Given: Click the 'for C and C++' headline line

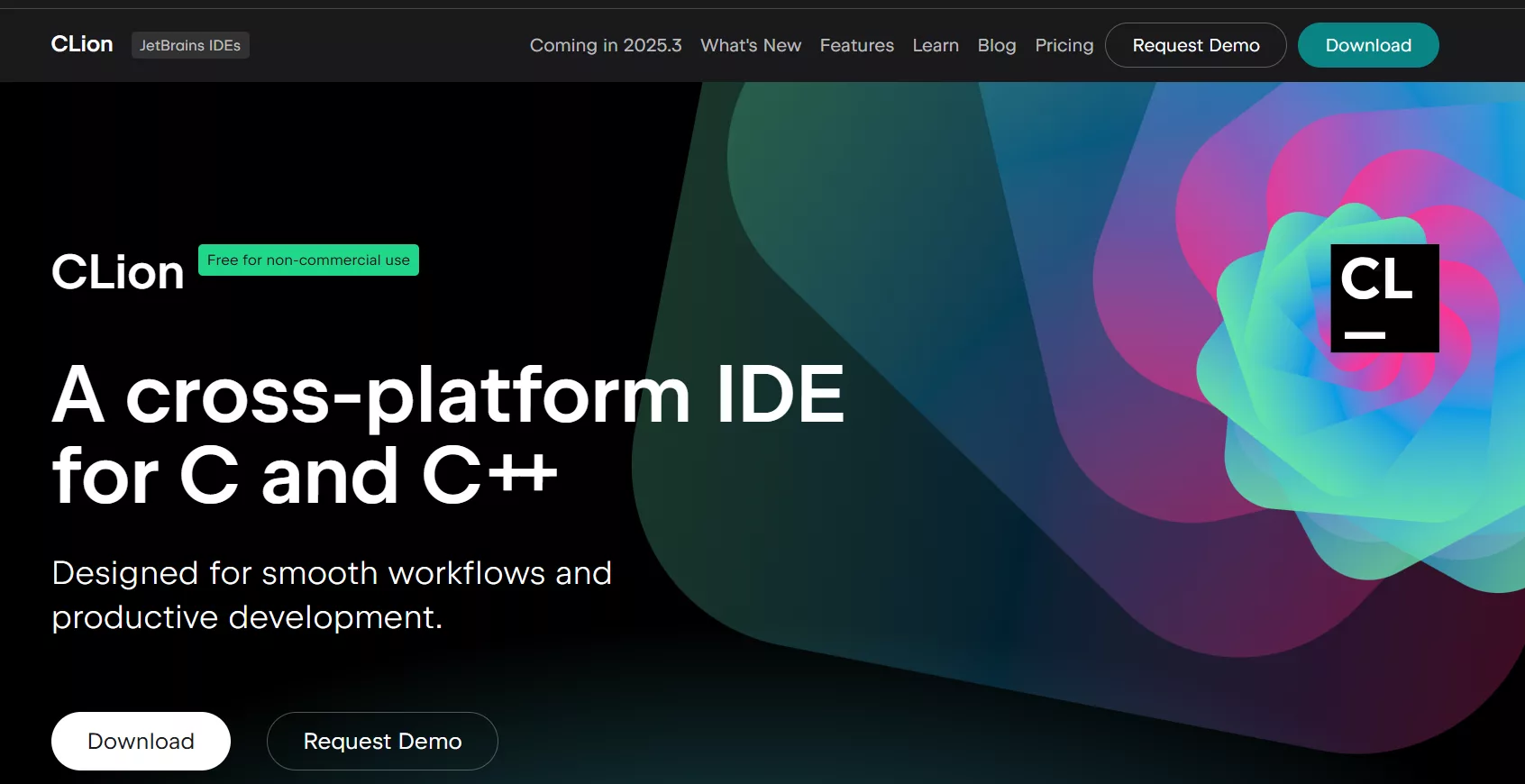Looking at the screenshot, I should pos(305,476).
